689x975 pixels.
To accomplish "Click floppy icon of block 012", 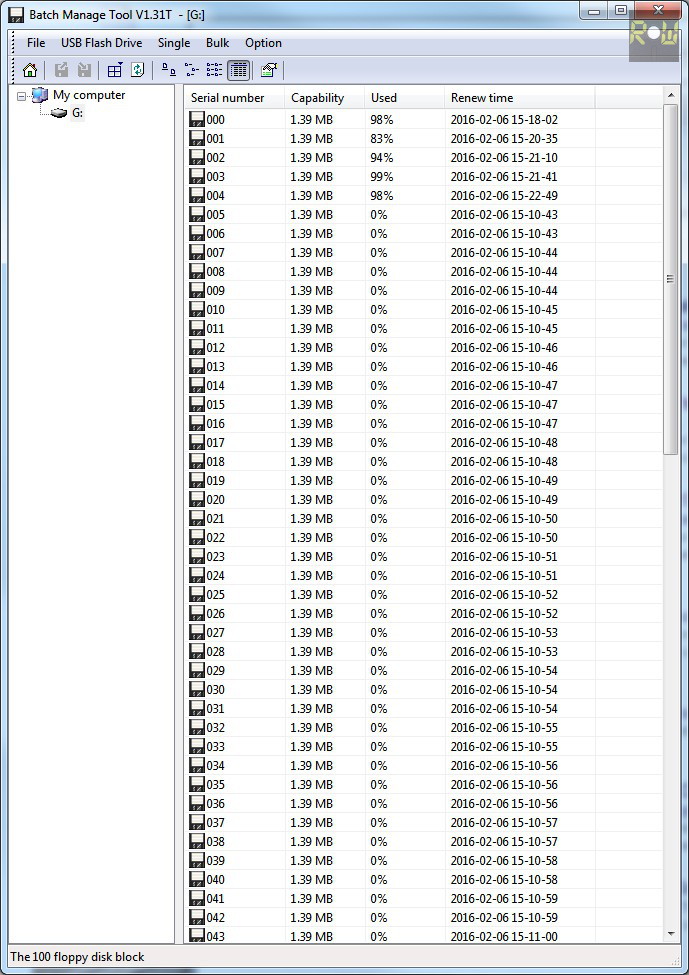I will [197, 348].
